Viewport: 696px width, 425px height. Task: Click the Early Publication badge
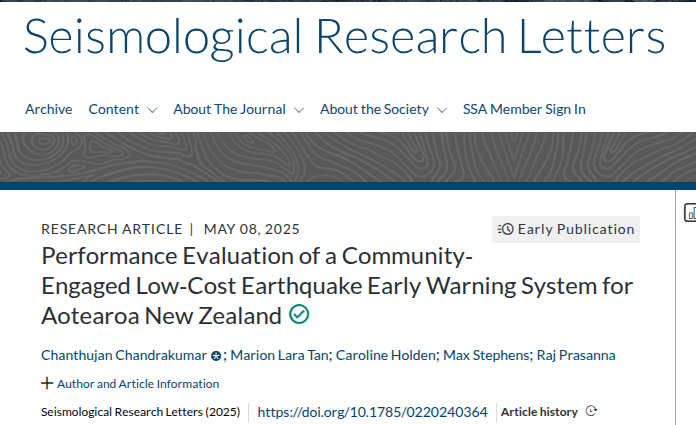[x=566, y=229]
